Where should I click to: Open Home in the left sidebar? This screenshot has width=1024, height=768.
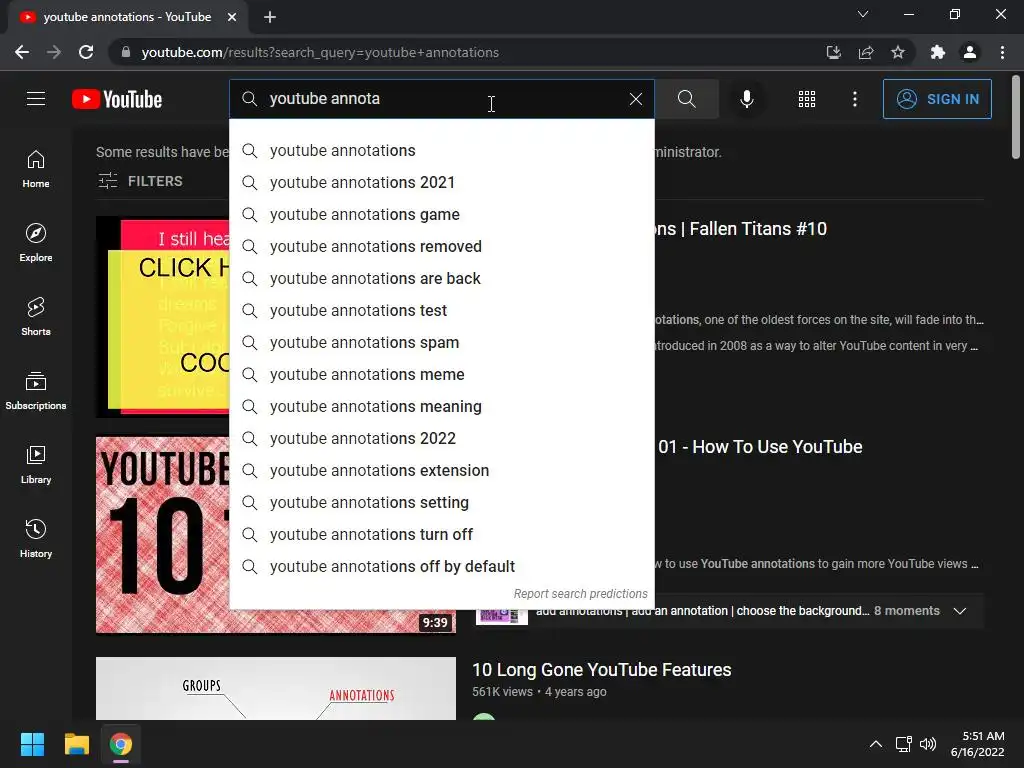coord(36,168)
